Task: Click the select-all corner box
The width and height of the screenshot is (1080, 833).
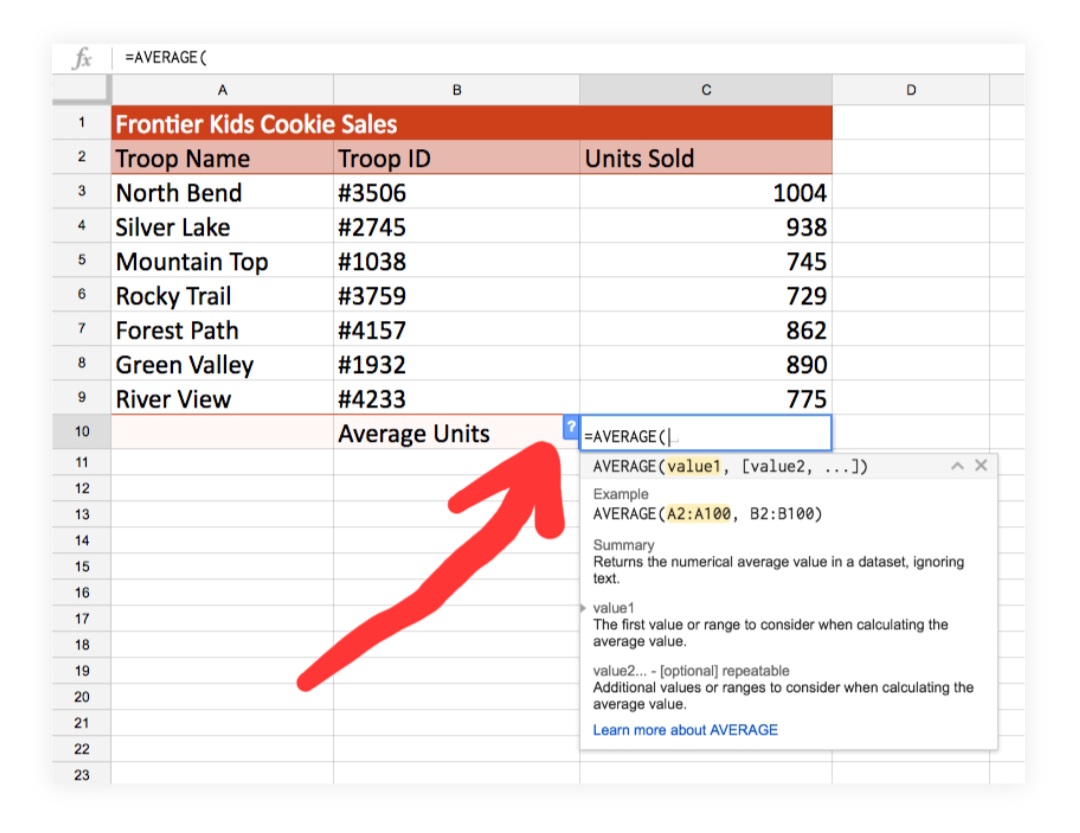Action: [81, 90]
